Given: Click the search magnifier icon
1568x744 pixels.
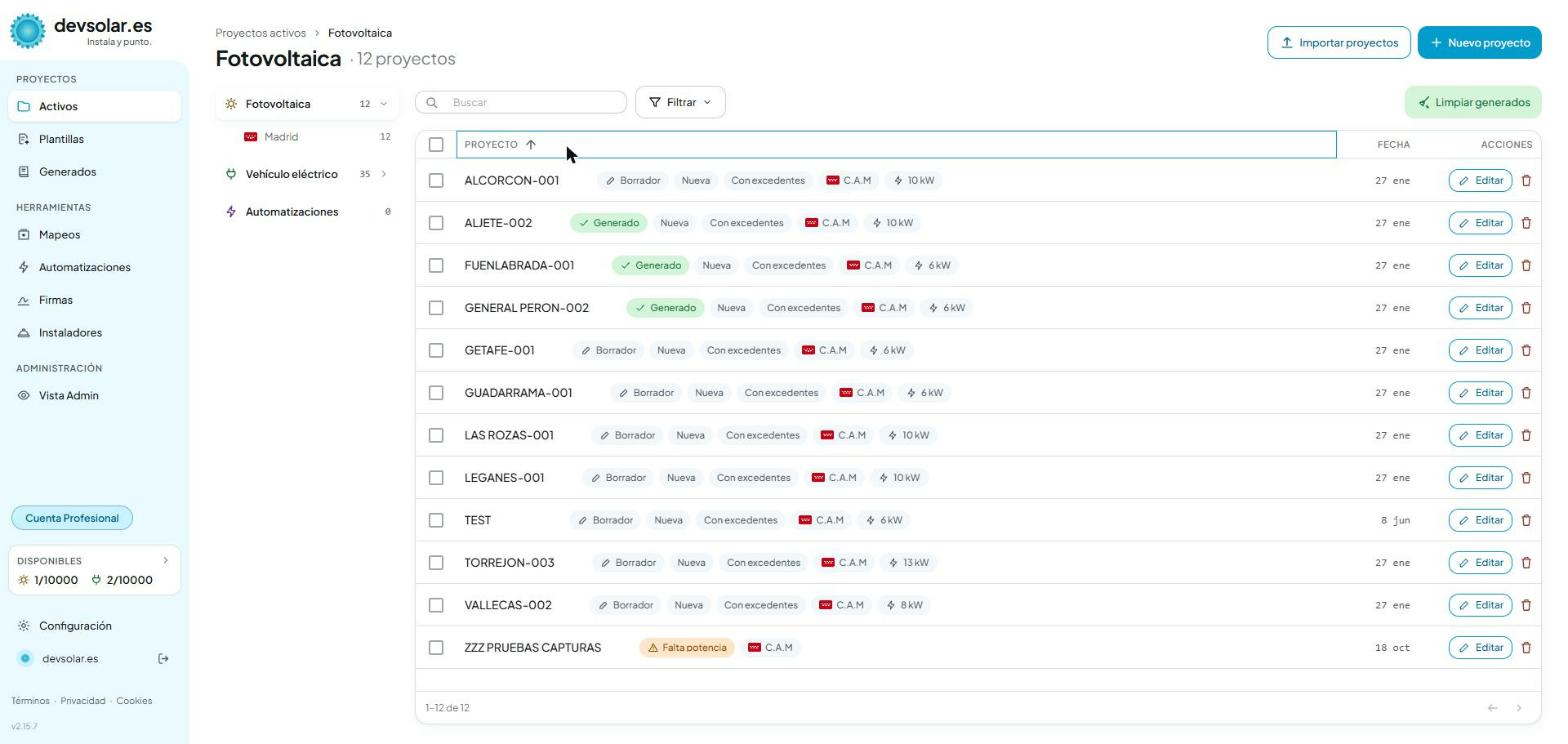Looking at the screenshot, I should [x=433, y=103].
